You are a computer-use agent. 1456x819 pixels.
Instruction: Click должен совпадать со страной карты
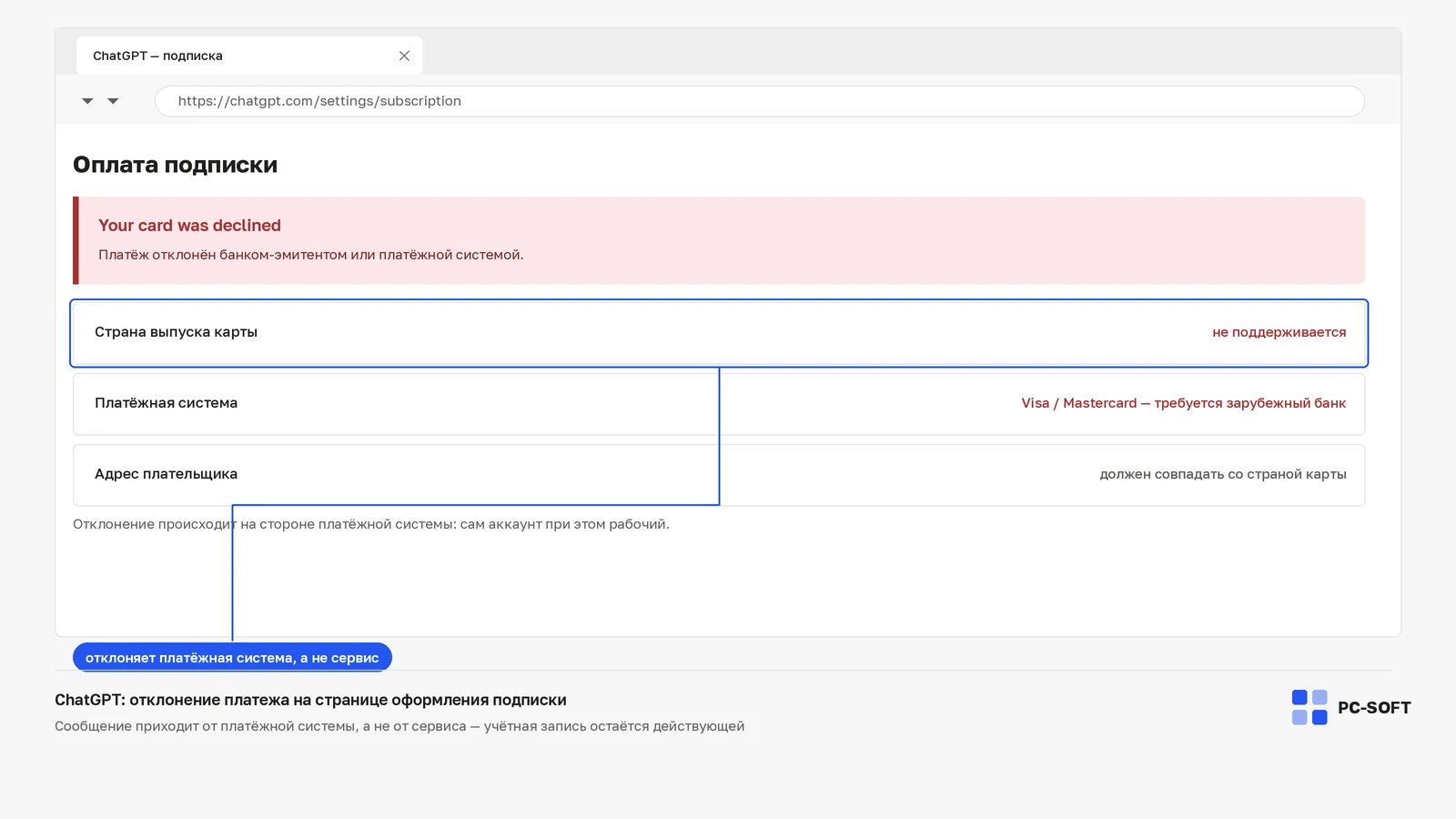point(1223,474)
